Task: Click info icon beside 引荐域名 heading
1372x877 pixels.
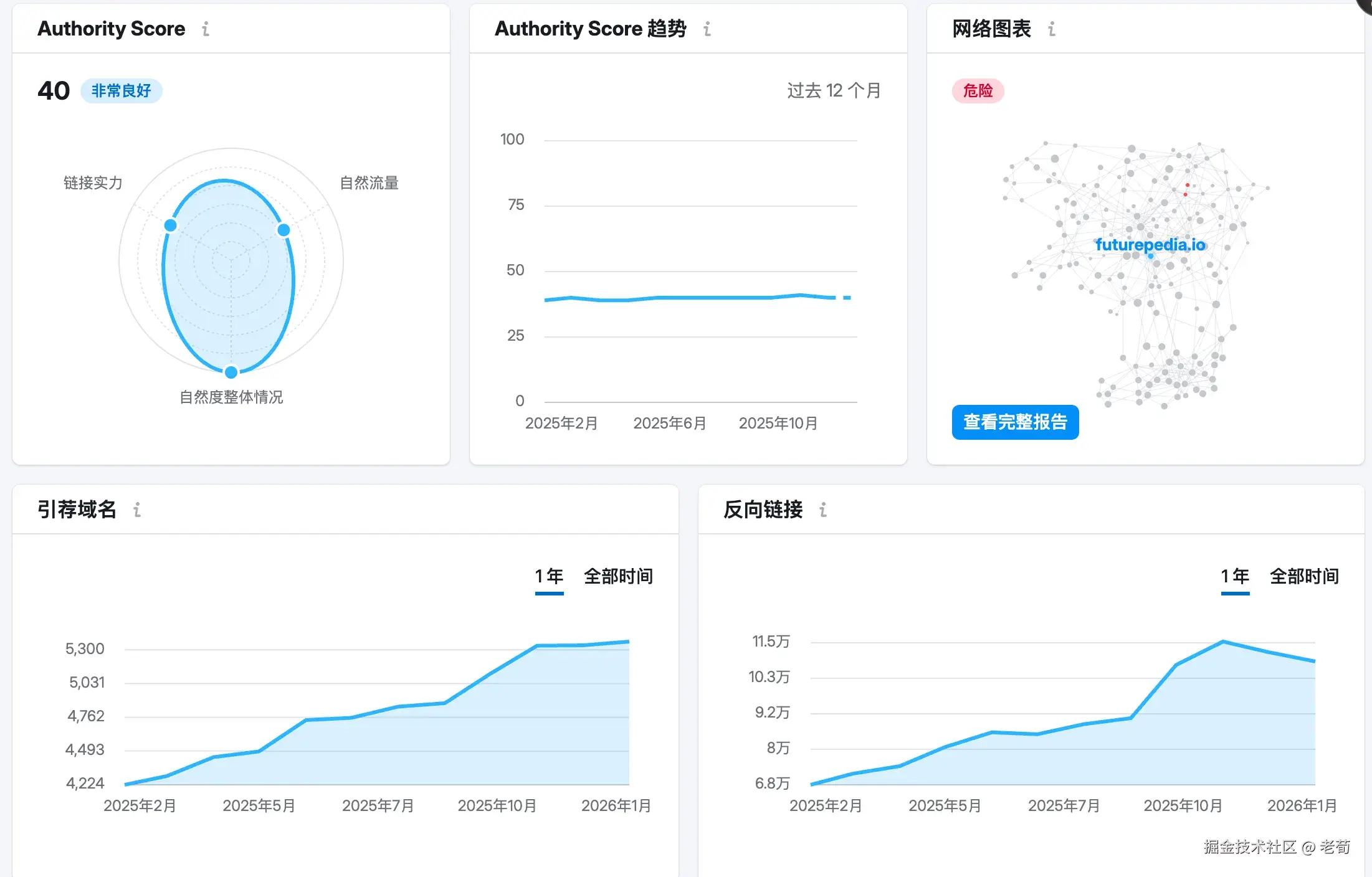Action: click(137, 510)
